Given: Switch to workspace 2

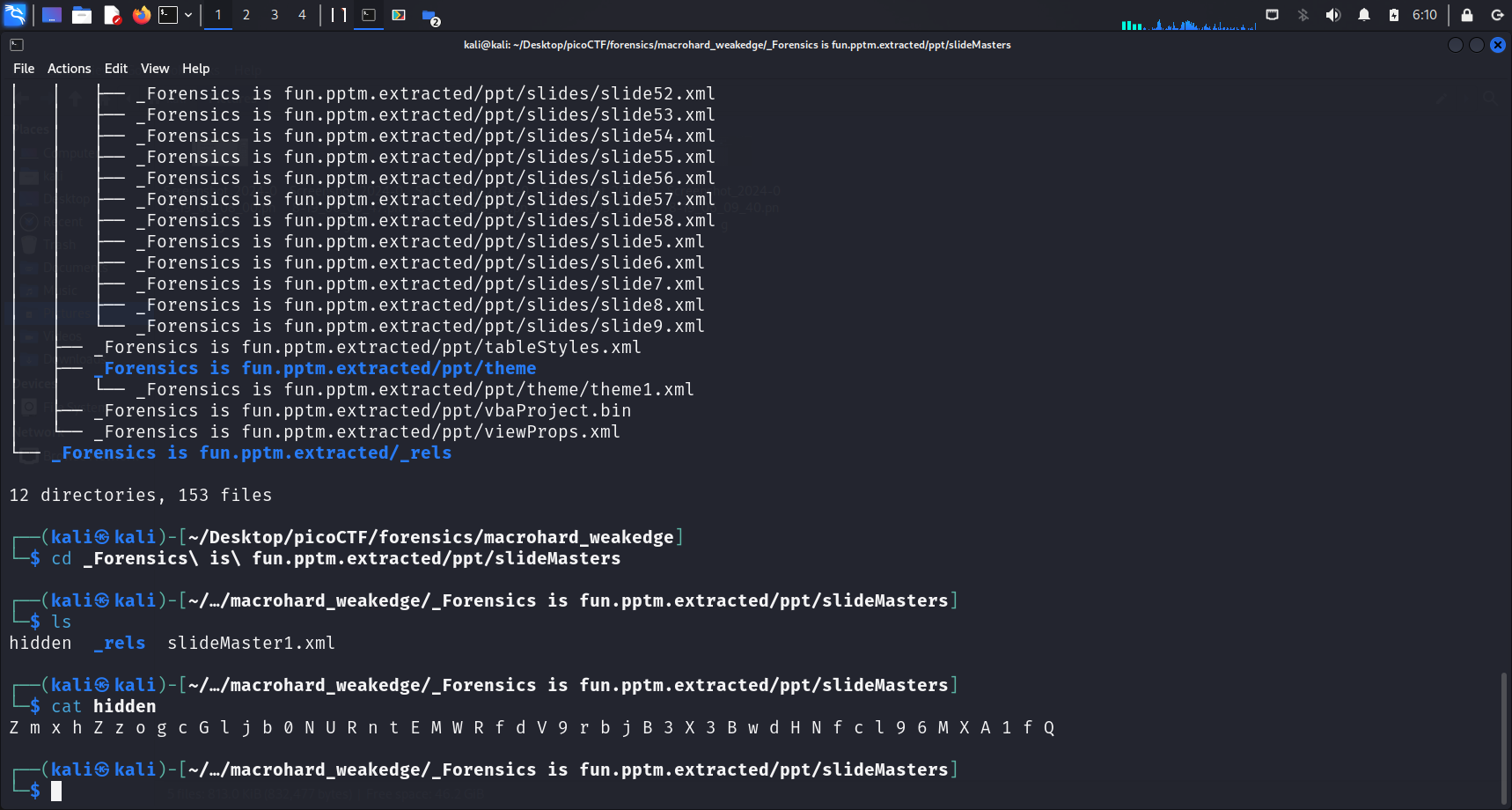Looking at the screenshot, I should [x=246, y=15].
